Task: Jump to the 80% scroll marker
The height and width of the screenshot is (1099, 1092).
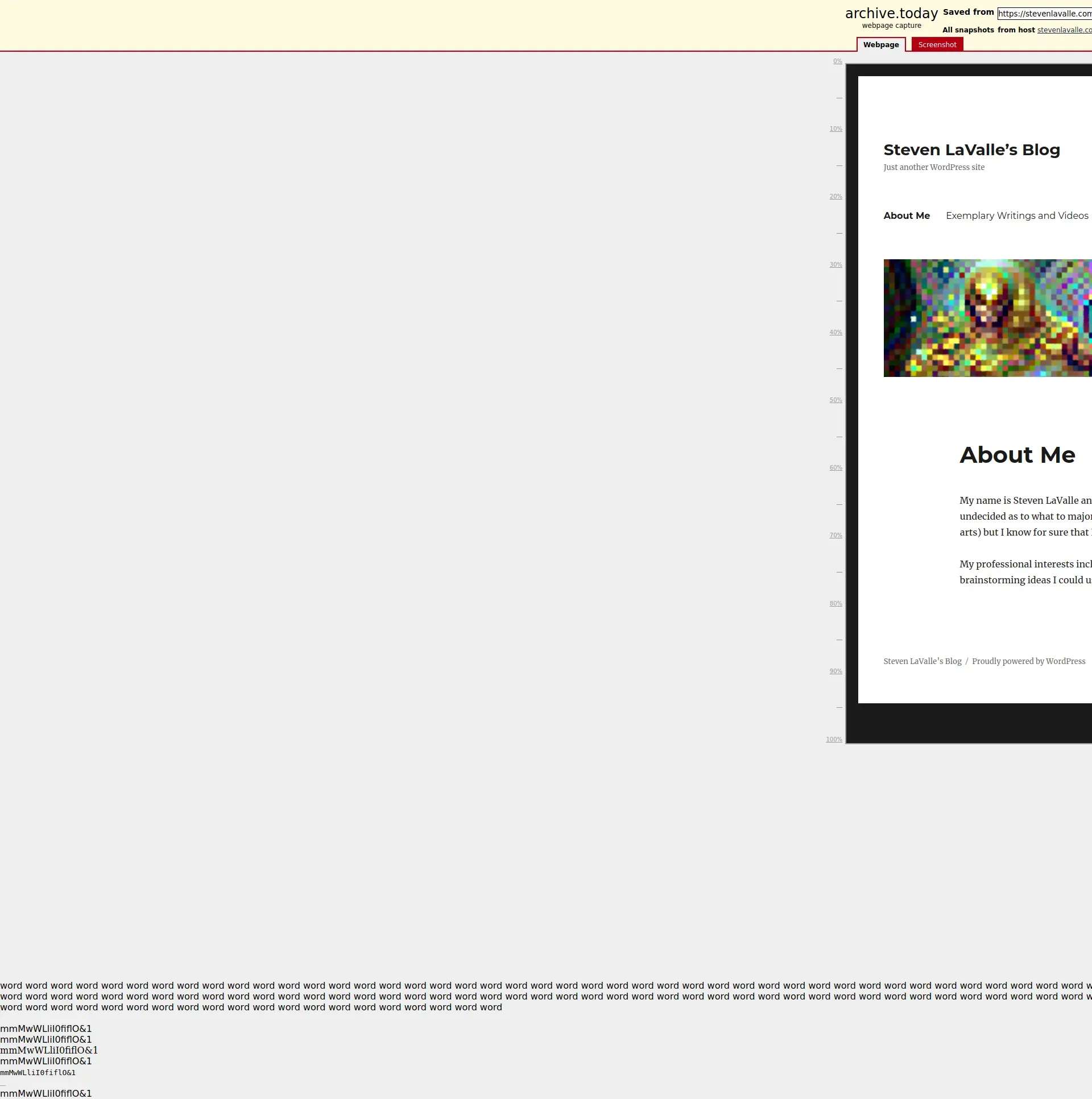Action: tap(835, 604)
